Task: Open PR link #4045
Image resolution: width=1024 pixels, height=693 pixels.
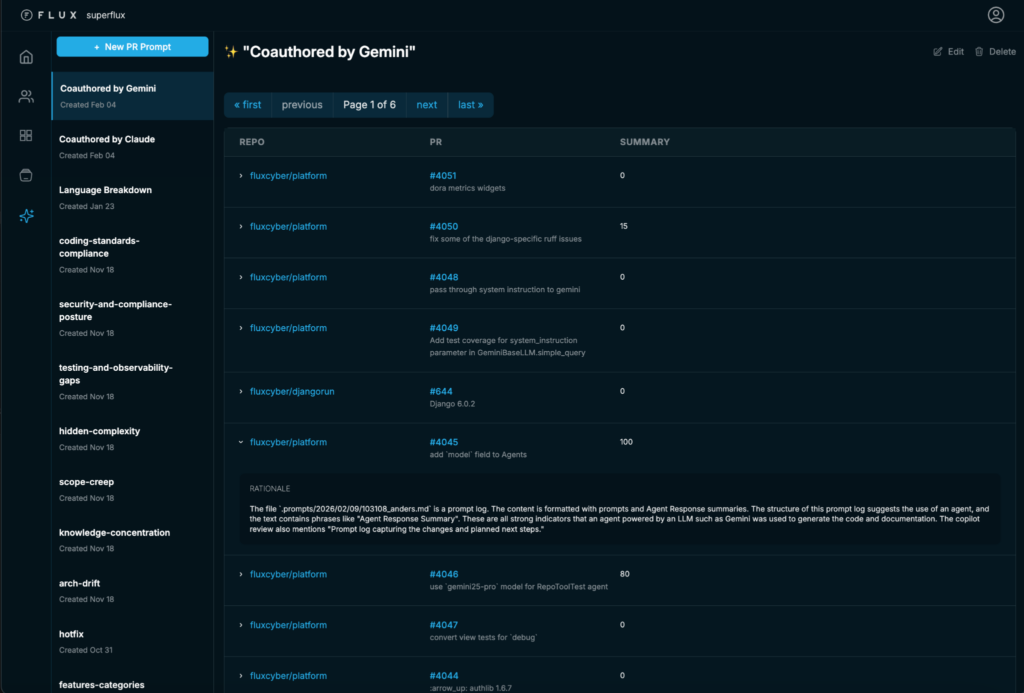Action: 443,442
